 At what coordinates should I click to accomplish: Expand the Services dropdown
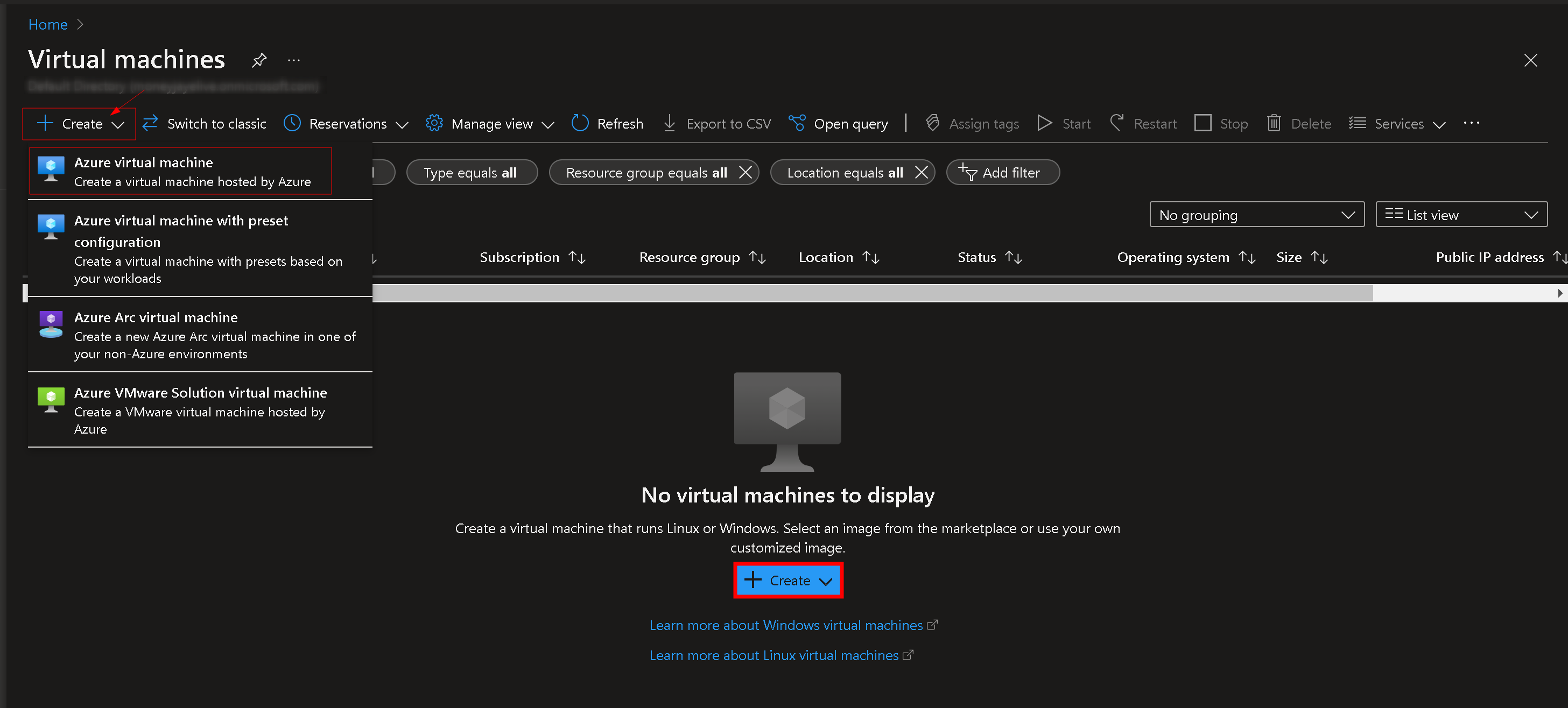(x=1397, y=124)
